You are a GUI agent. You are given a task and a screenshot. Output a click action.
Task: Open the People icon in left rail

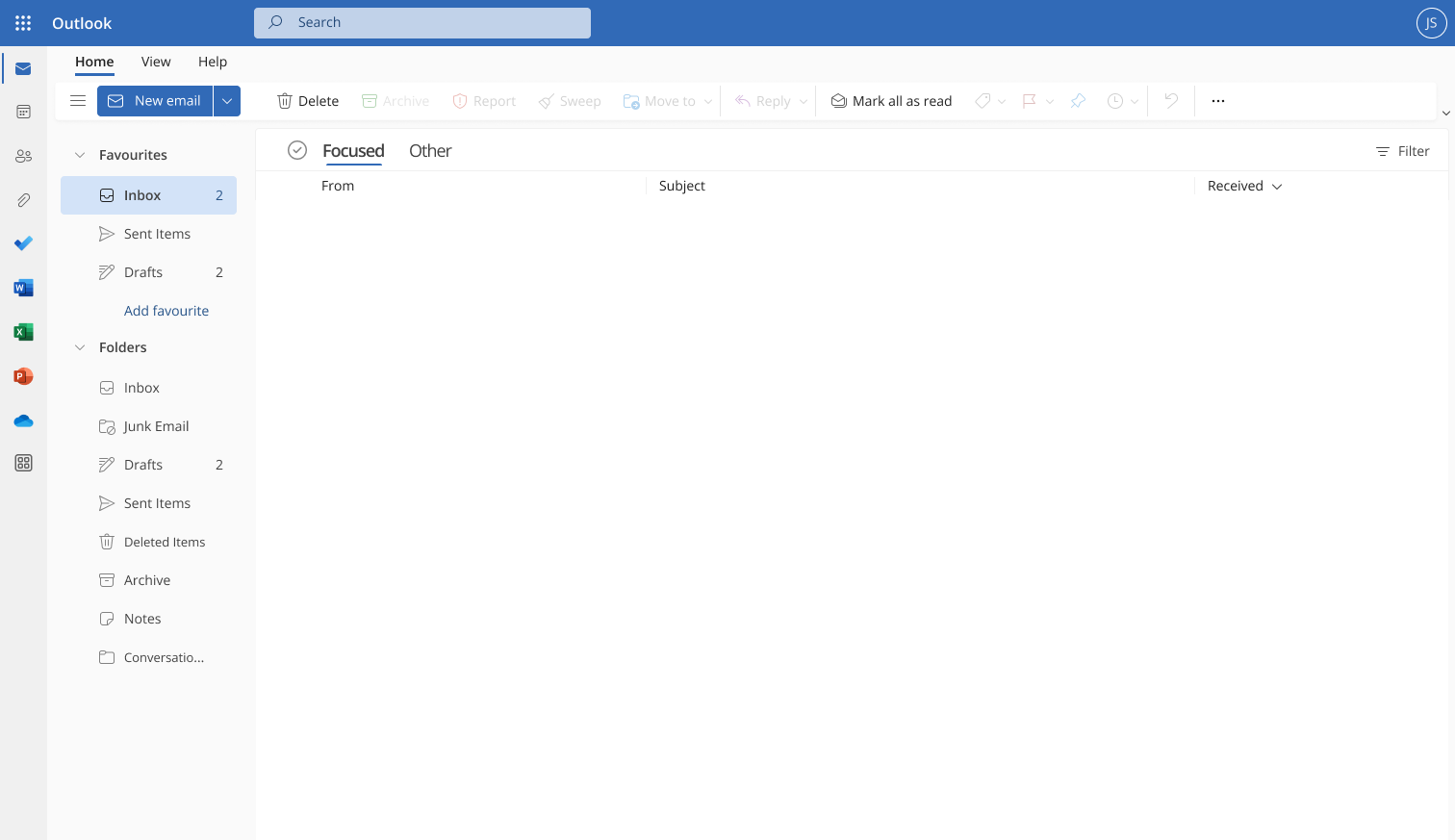click(23, 156)
